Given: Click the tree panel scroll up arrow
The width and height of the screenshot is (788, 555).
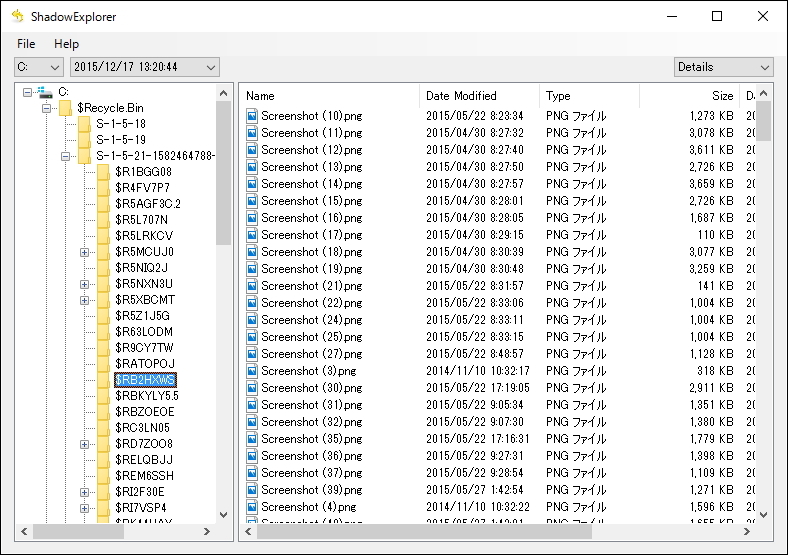Looking at the screenshot, I should point(224,94).
